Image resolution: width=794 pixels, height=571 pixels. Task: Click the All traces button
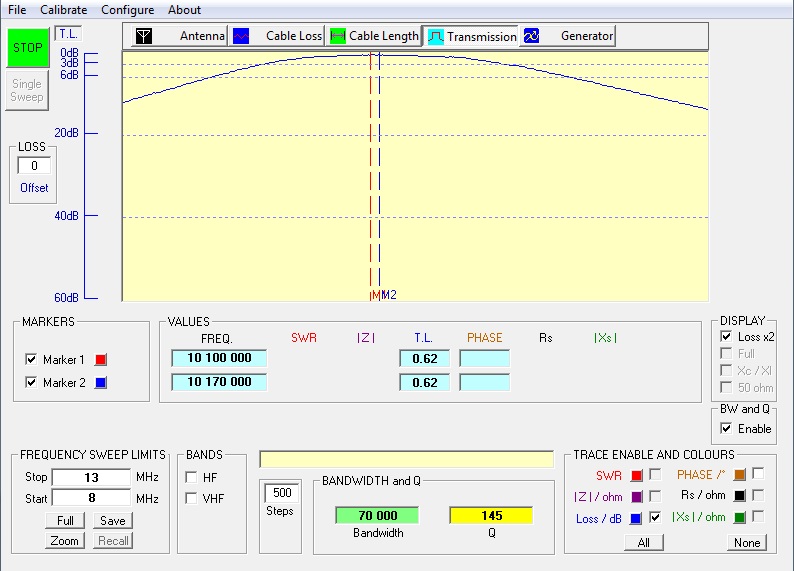point(643,542)
